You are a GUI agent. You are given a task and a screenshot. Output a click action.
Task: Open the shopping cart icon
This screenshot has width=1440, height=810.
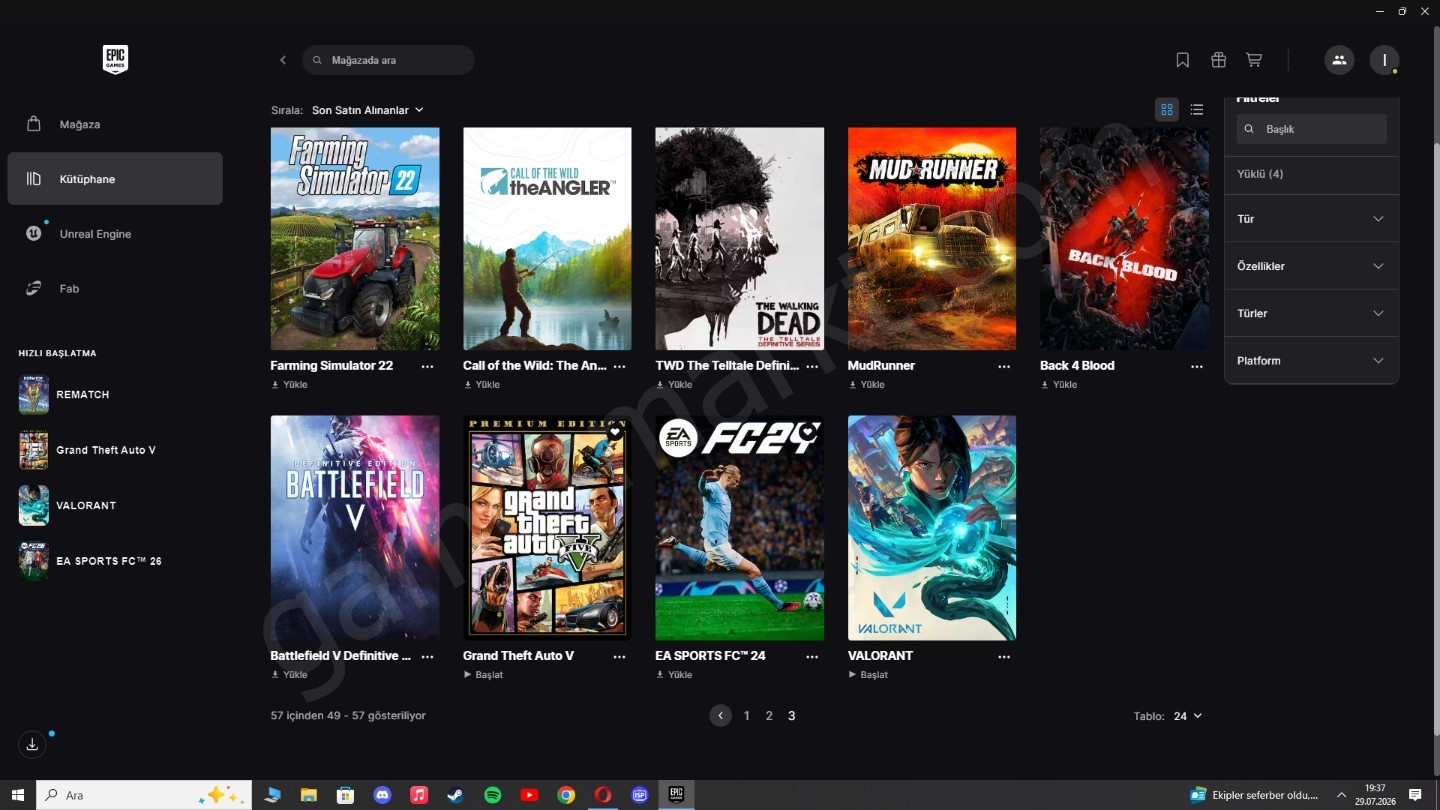coord(1254,60)
